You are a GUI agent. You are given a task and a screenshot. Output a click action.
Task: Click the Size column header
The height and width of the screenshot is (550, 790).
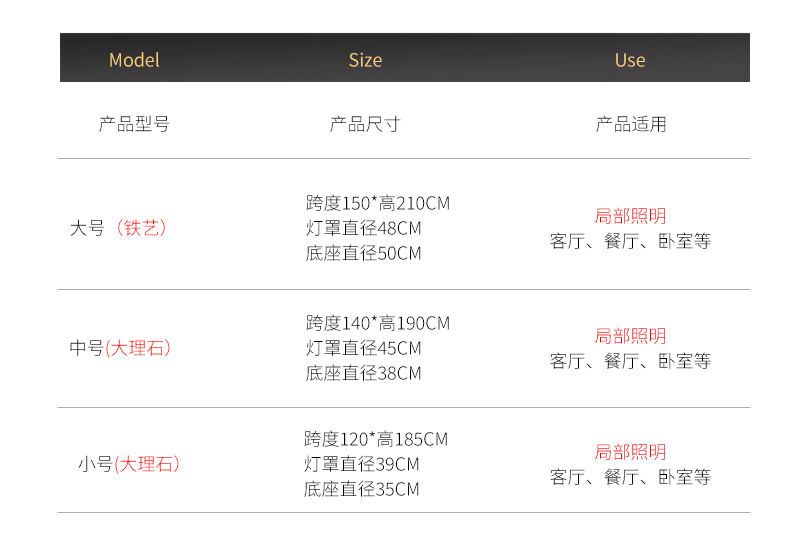pyautogui.click(x=365, y=60)
